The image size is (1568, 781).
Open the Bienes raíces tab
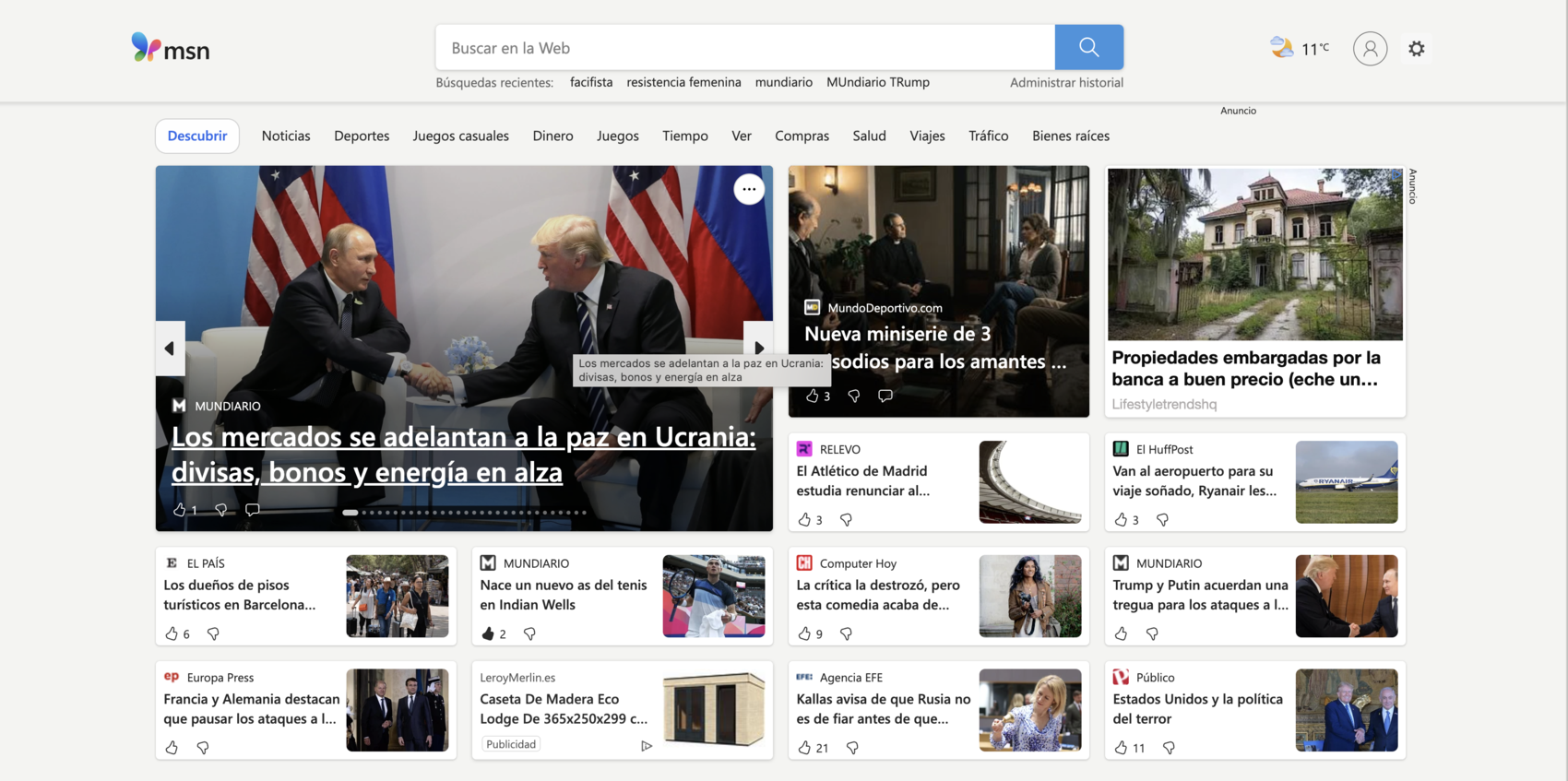1071,136
